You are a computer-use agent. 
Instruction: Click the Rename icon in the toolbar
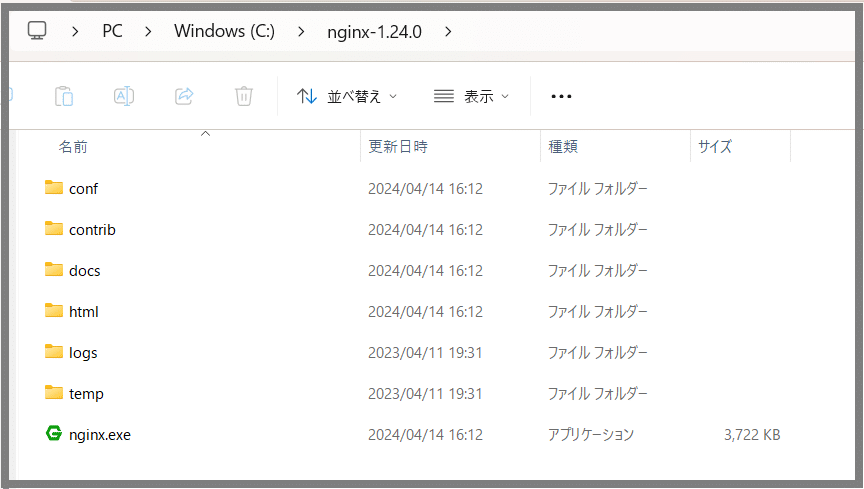(124, 96)
